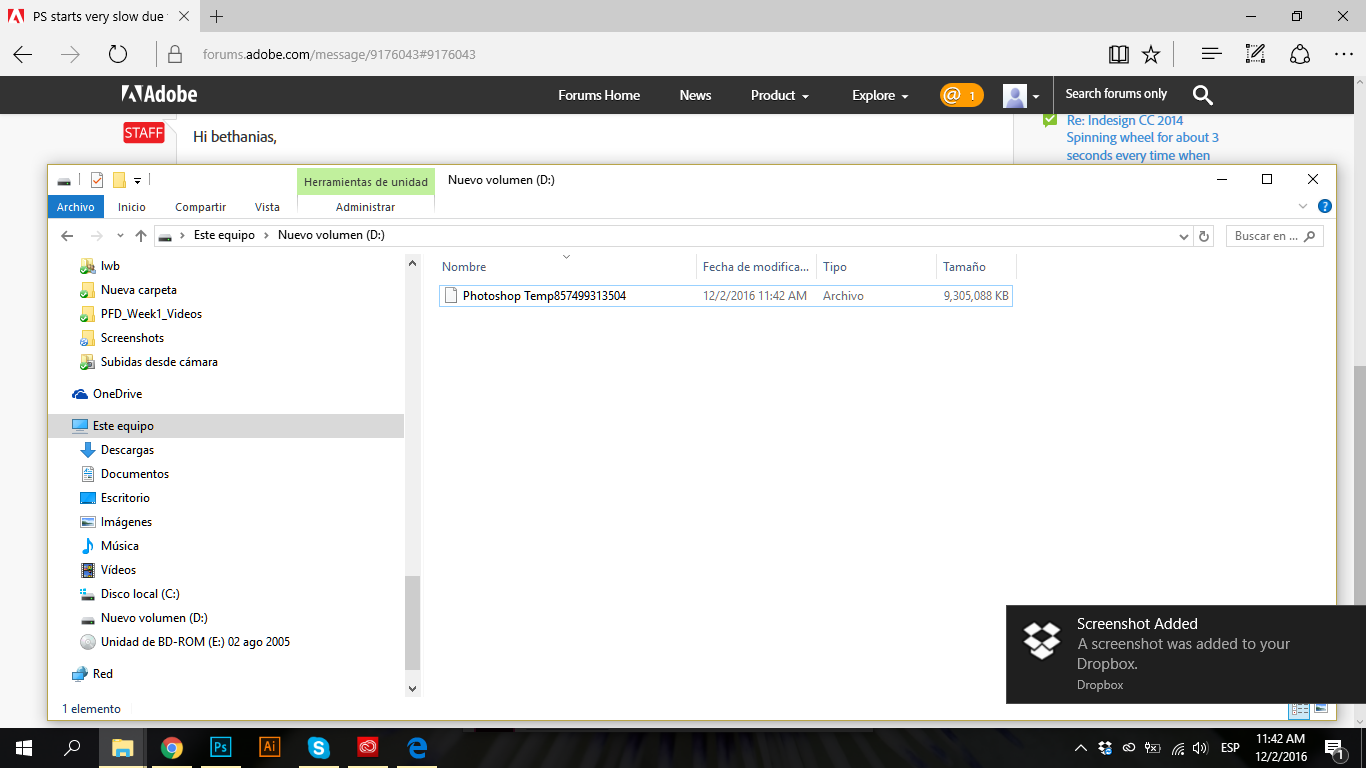The image size is (1366, 768).
Task: Open the Re: Indesign CC 2014 thread link
Action: point(1142,138)
